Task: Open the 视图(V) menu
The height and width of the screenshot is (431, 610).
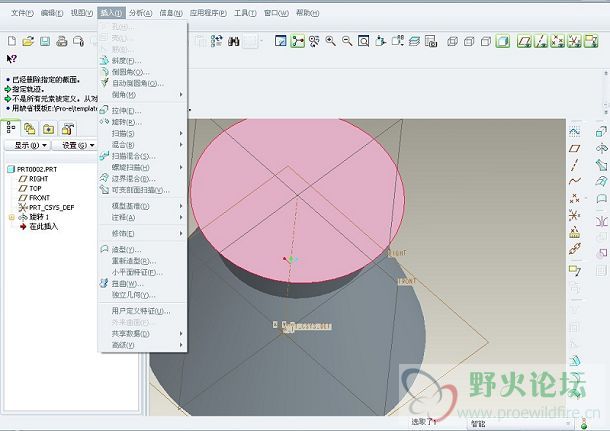Action: click(x=82, y=13)
